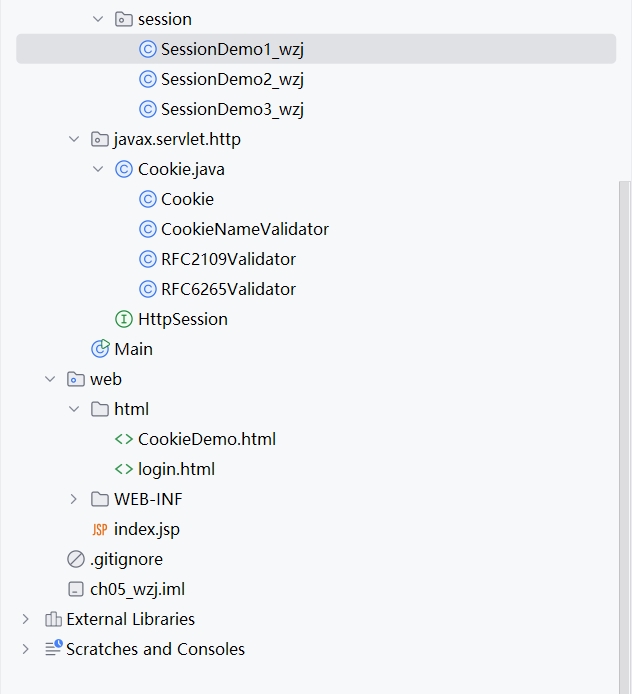Click the ignore-file icon beside .gitignore
Image resolution: width=635 pixels, height=694 pixels.
(76, 559)
